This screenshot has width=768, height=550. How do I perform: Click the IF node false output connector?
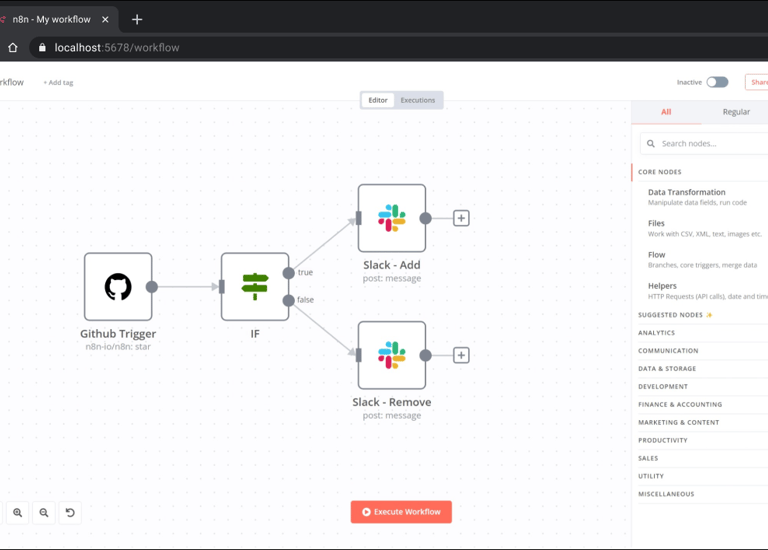[289, 300]
